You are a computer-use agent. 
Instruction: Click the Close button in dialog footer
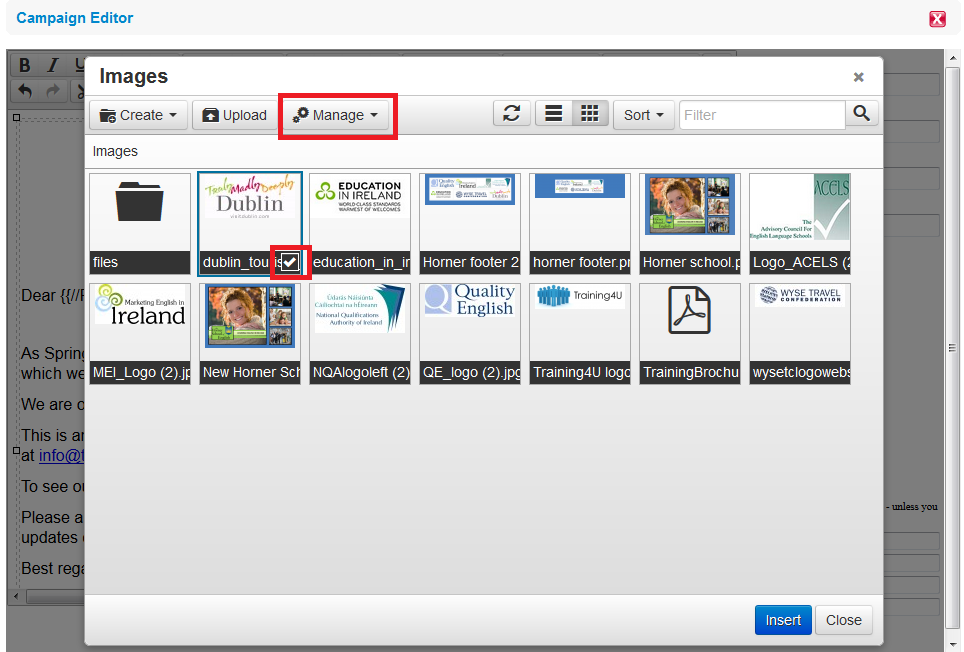(x=844, y=620)
